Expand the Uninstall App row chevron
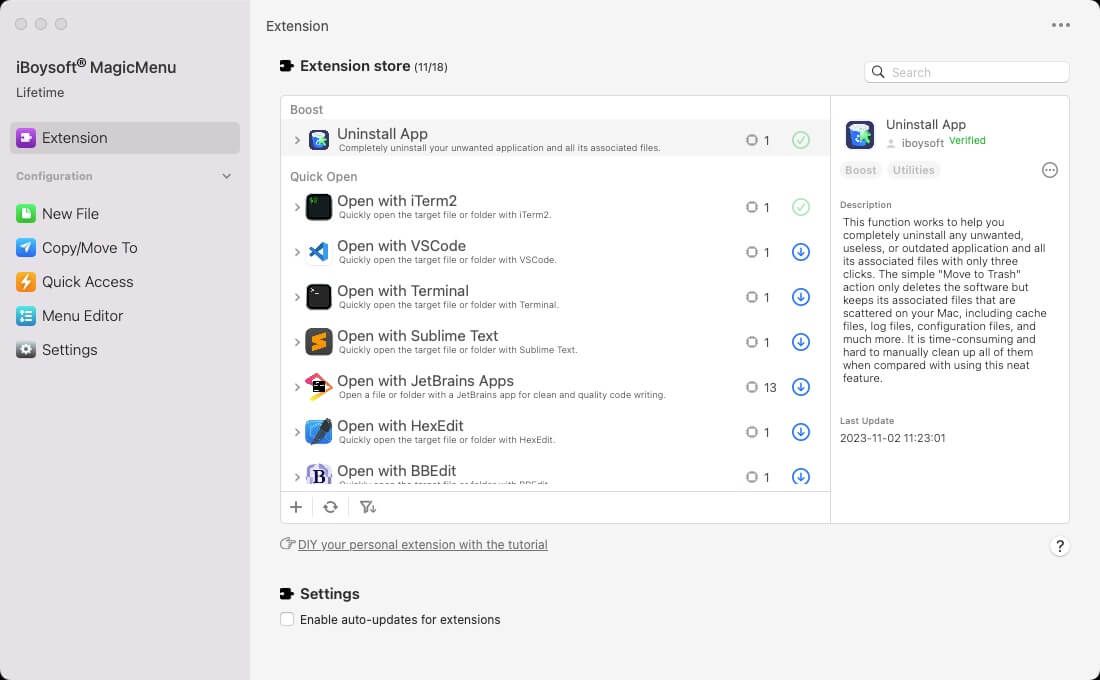This screenshot has width=1100, height=680. 297,141
